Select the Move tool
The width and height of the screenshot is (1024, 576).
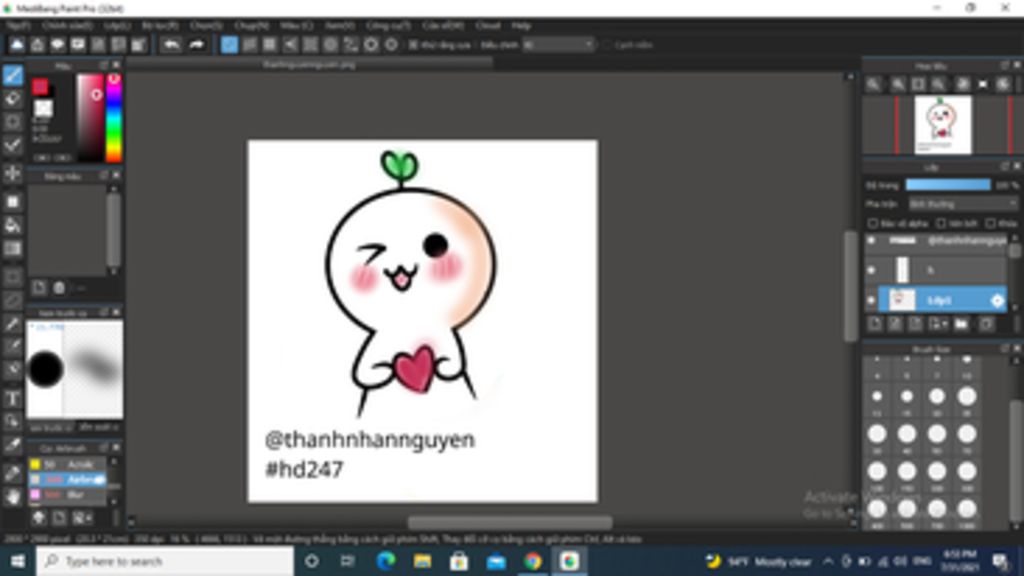(12, 174)
